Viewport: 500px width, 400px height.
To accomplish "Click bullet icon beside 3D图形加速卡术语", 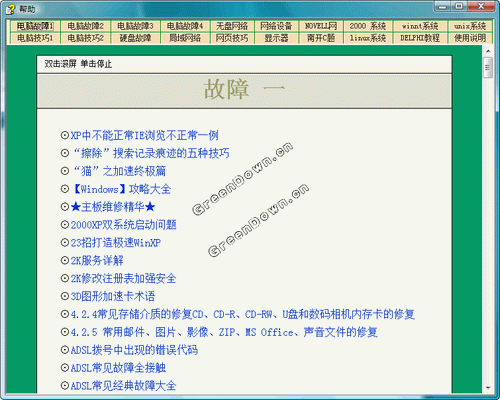I will click(65, 296).
